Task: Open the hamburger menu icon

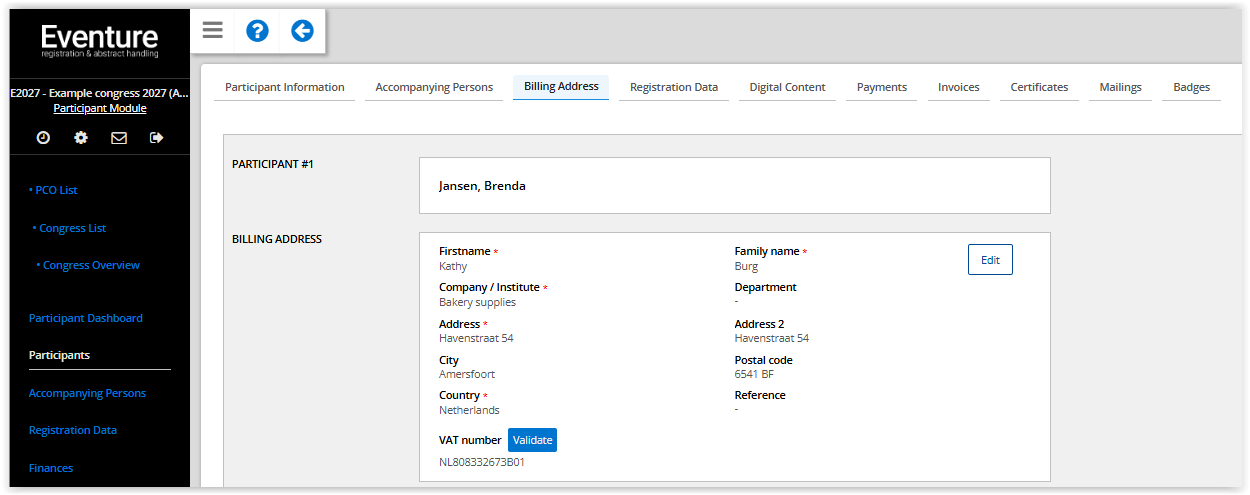Action: (x=212, y=30)
